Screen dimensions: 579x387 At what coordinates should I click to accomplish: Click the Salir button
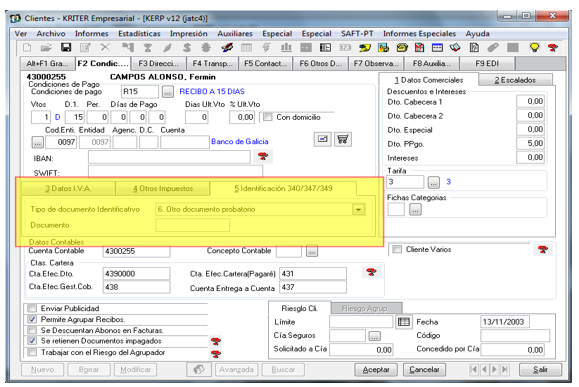pos(540,369)
